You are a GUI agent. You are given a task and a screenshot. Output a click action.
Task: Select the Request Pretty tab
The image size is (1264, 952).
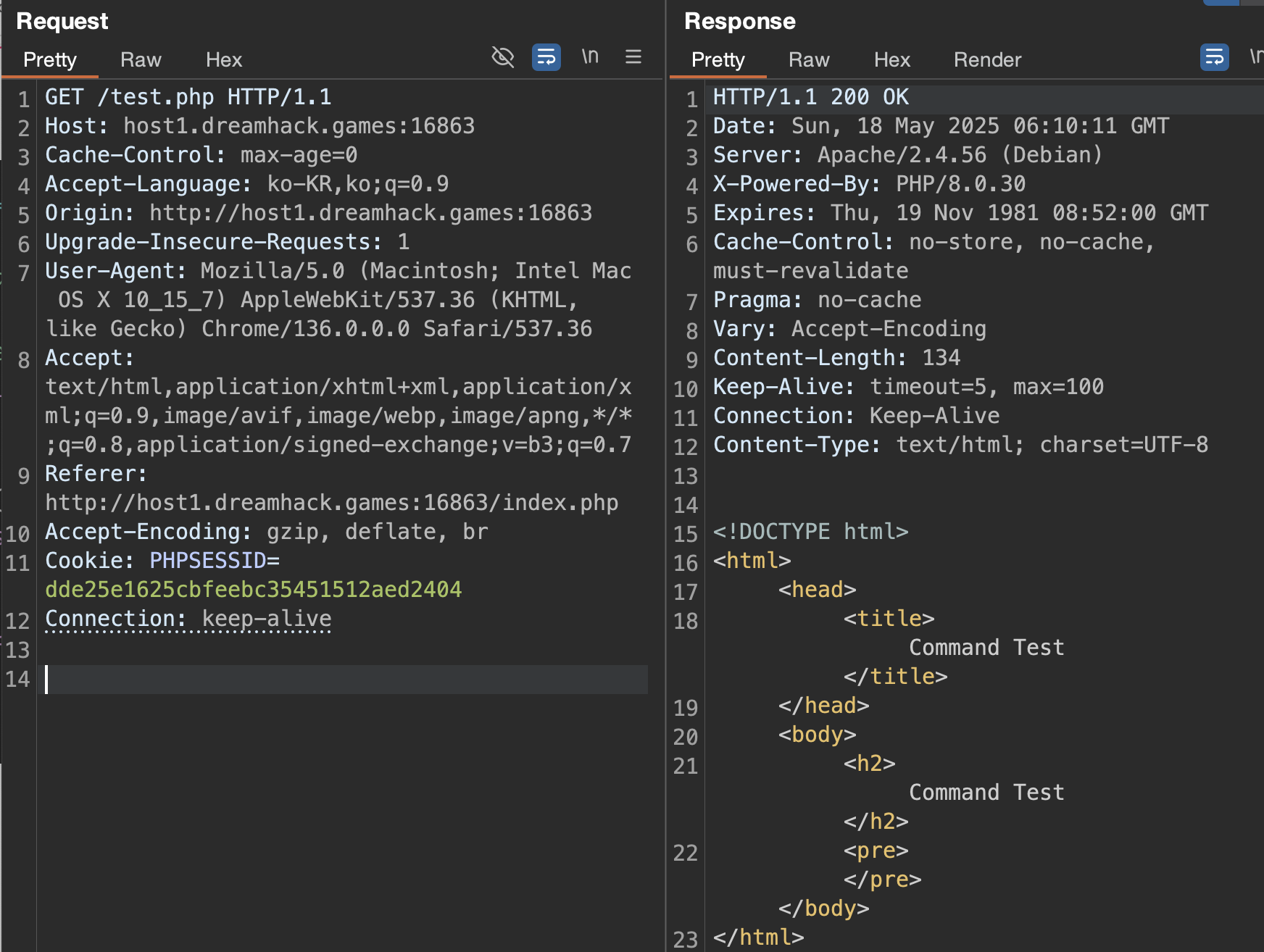(49, 59)
